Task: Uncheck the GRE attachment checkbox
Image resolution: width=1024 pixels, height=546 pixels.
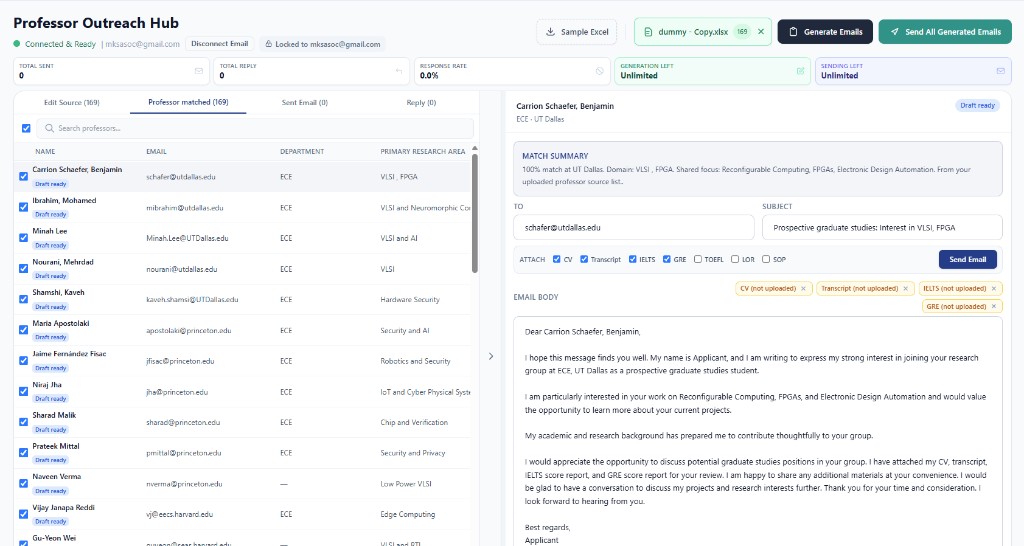Action: pyautogui.click(x=666, y=259)
